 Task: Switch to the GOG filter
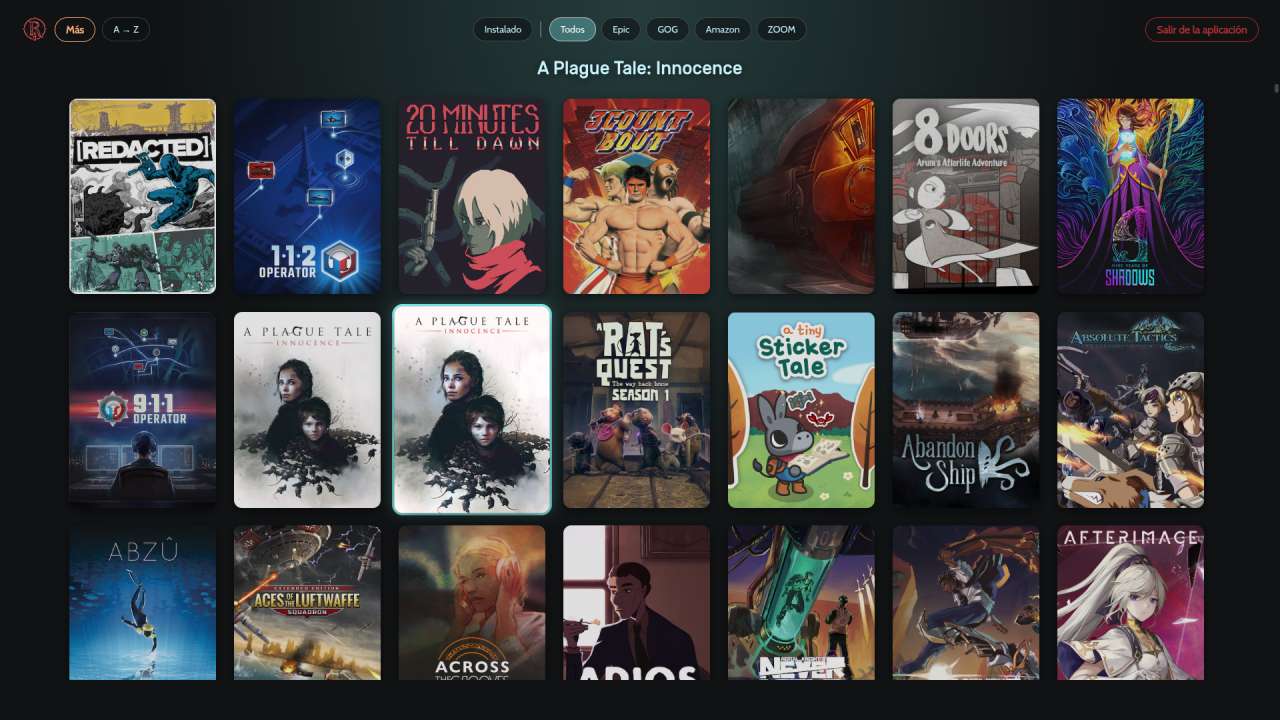pyautogui.click(x=668, y=30)
